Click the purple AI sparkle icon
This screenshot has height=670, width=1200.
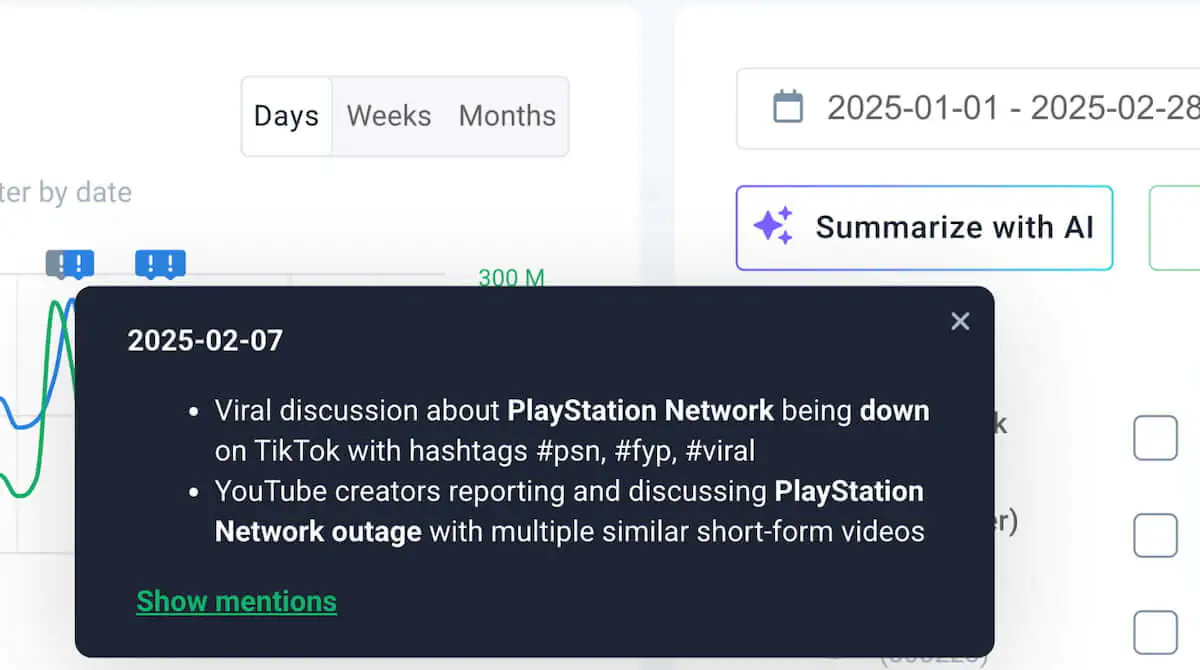[773, 227]
